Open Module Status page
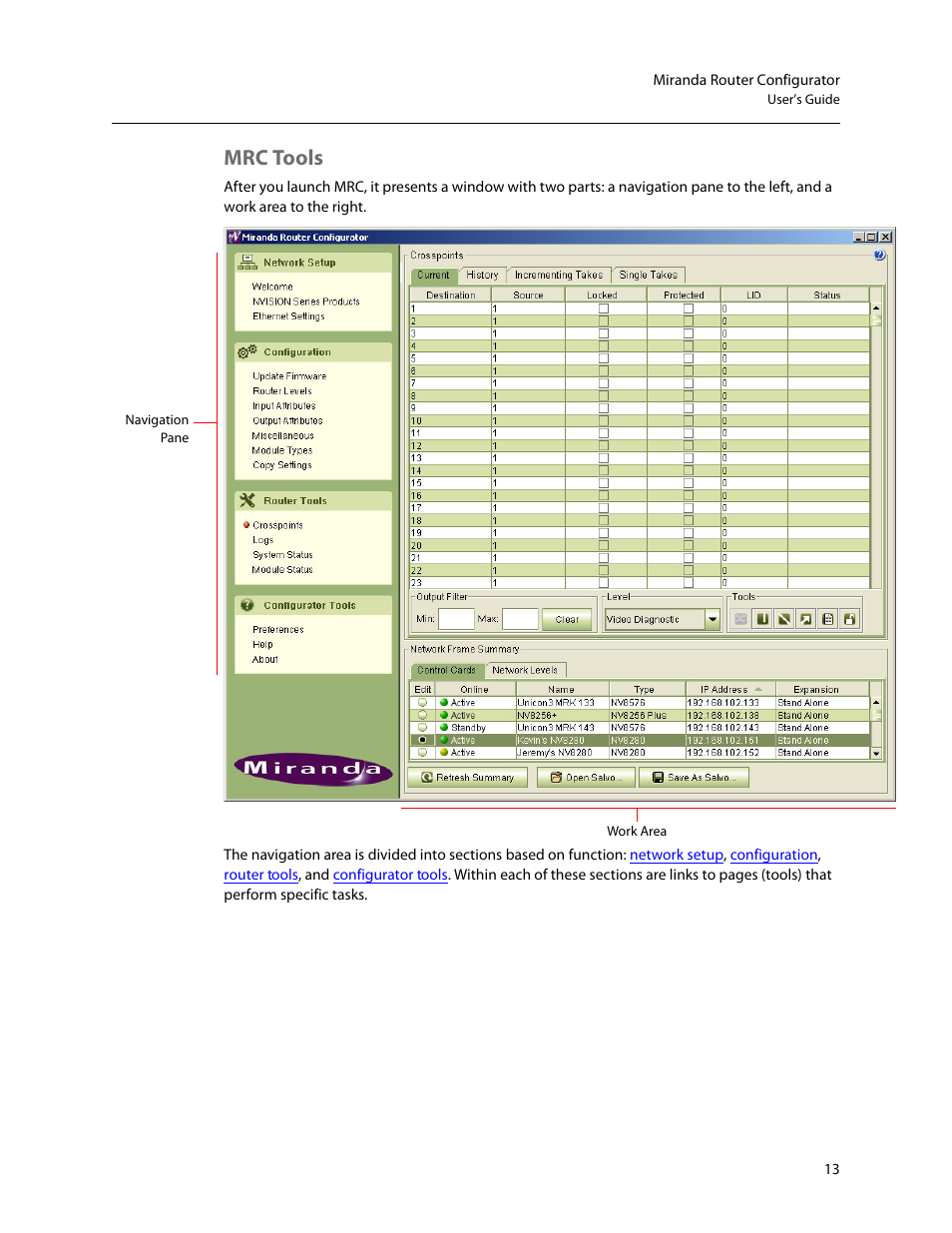The height and width of the screenshot is (1233, 952). pyautogui.click(x=282, y=570)
